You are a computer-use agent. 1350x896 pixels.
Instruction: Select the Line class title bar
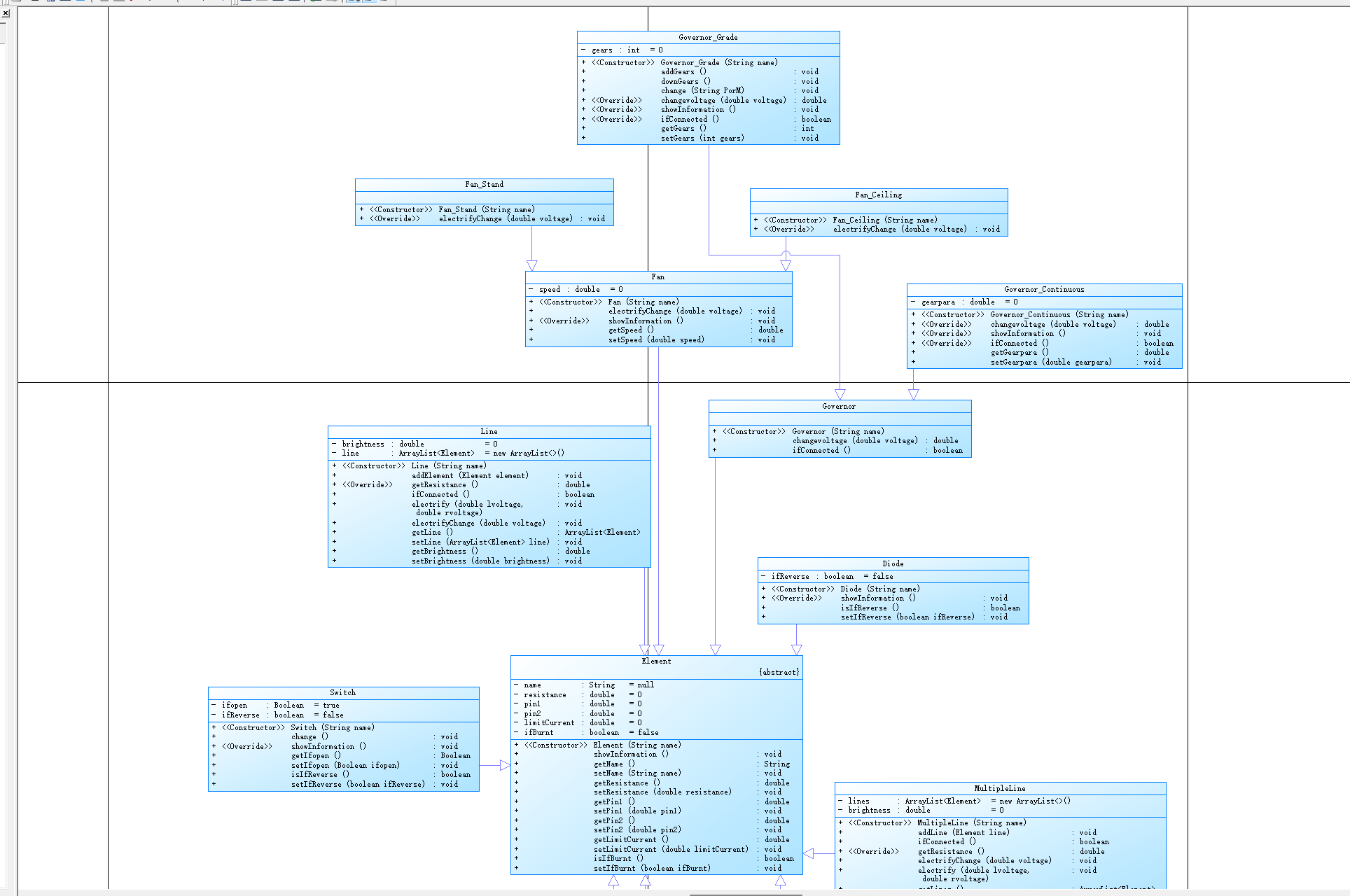(489, 432)
